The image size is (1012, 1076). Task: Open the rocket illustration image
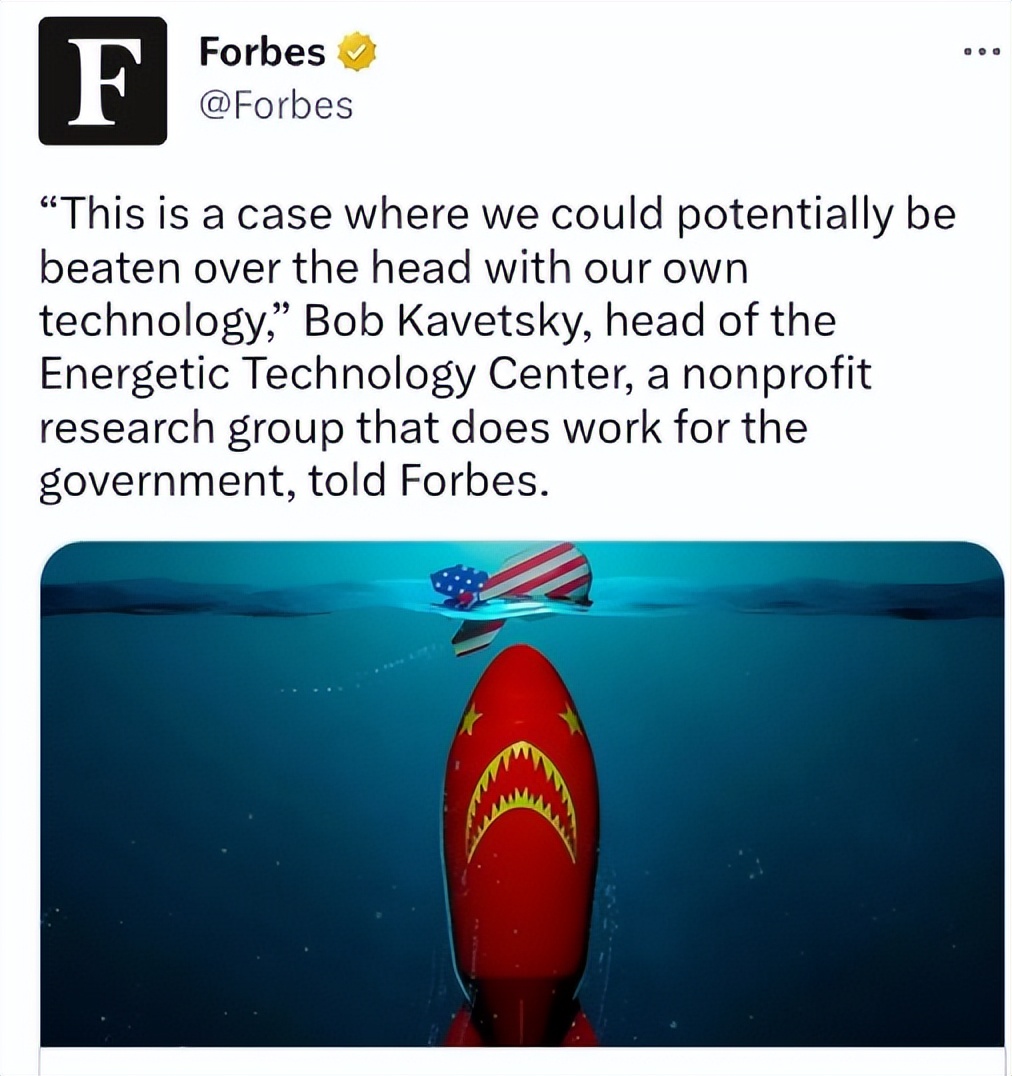(x=522, y=794)
